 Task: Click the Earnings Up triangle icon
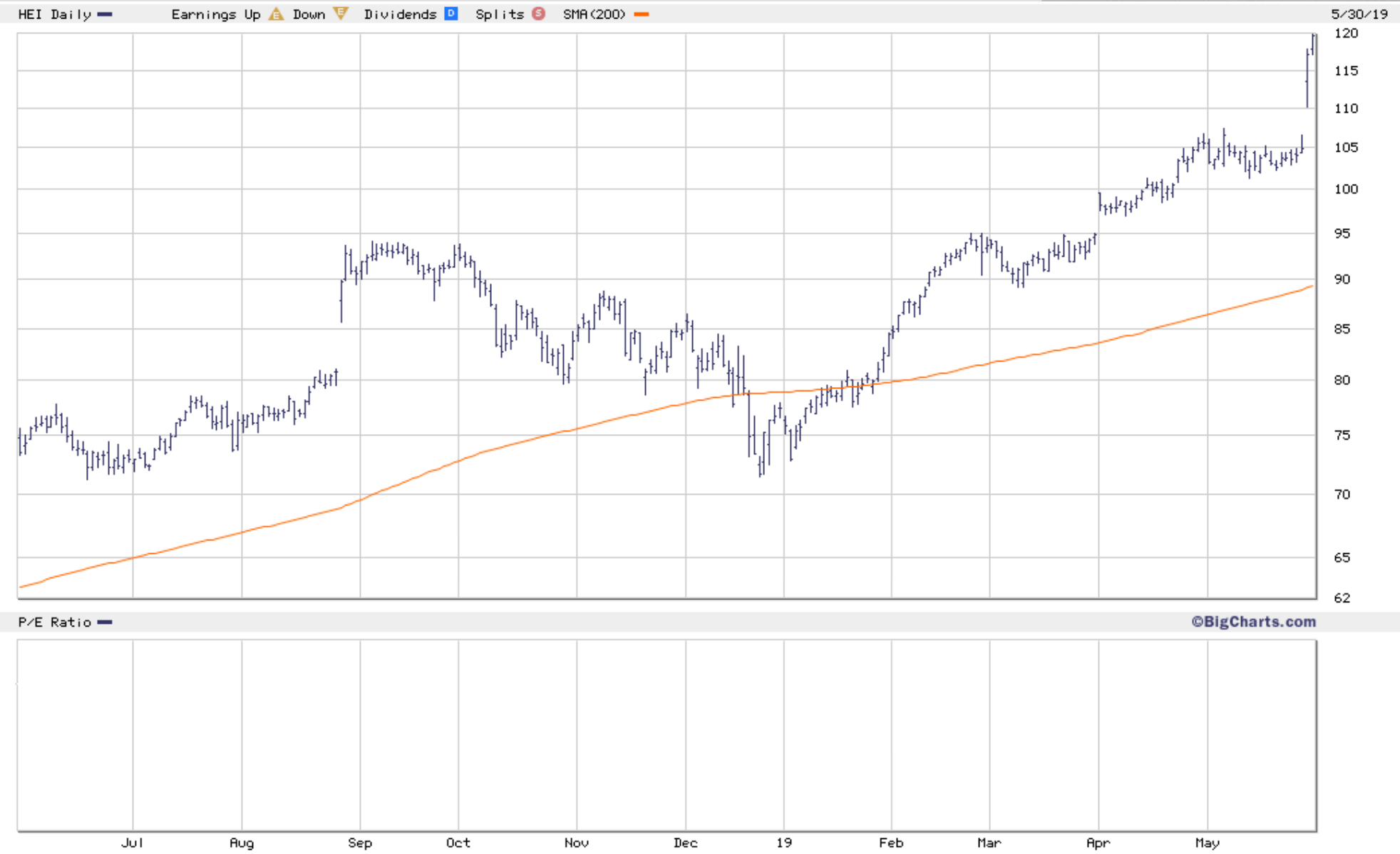click(x=276, y=14)
